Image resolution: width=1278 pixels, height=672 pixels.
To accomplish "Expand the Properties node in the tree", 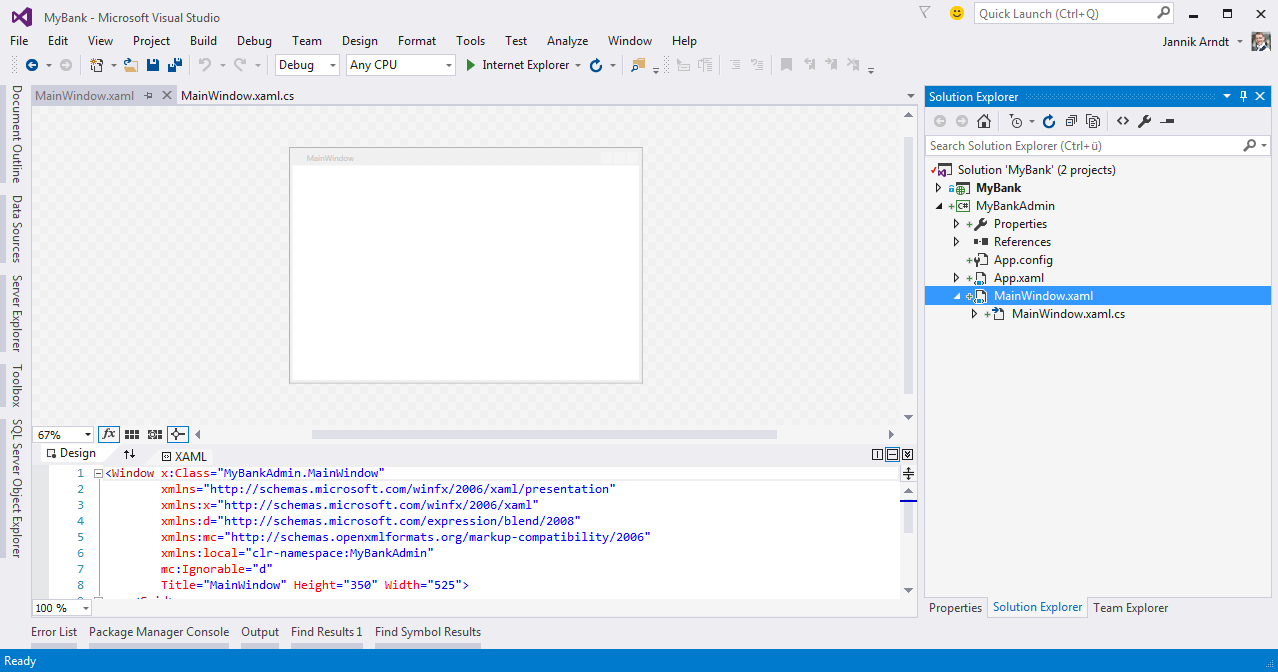I will (956, 224).
